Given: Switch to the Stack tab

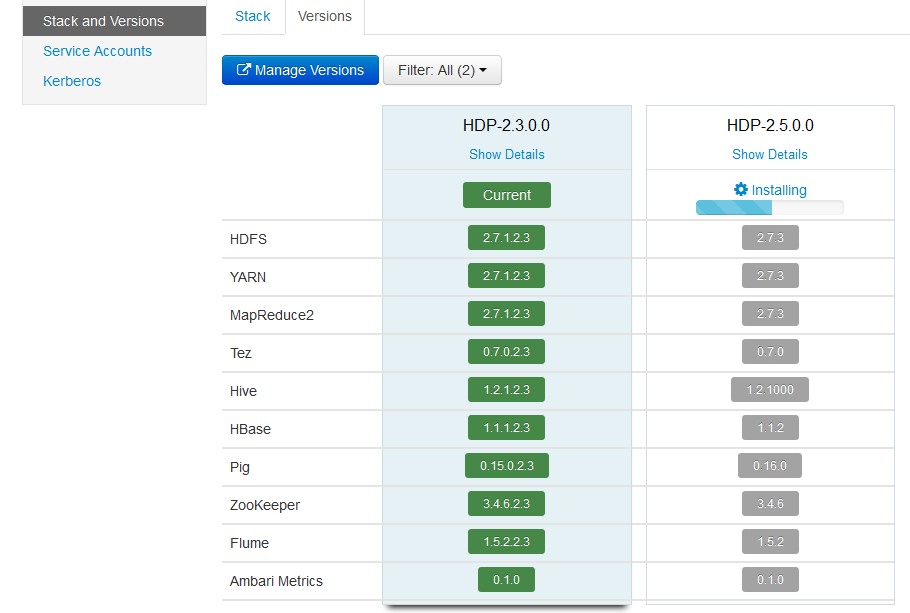Looking at the screenshot, I should tap(253, 16).
